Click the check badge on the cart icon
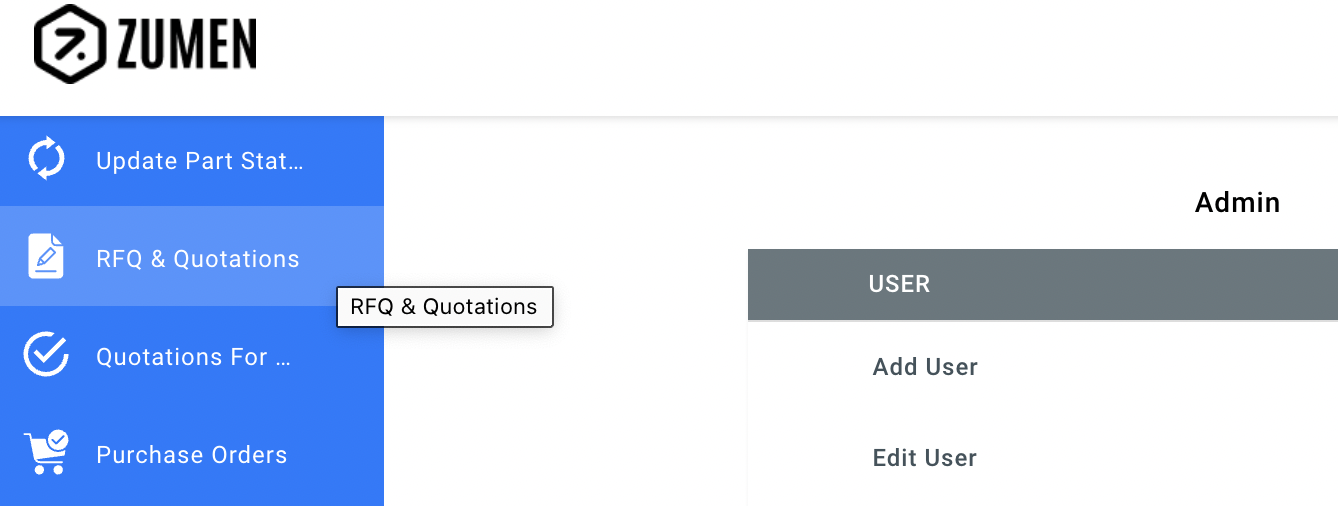The height and width of the screenshot is (506, 1338). [x=58, y=439]
